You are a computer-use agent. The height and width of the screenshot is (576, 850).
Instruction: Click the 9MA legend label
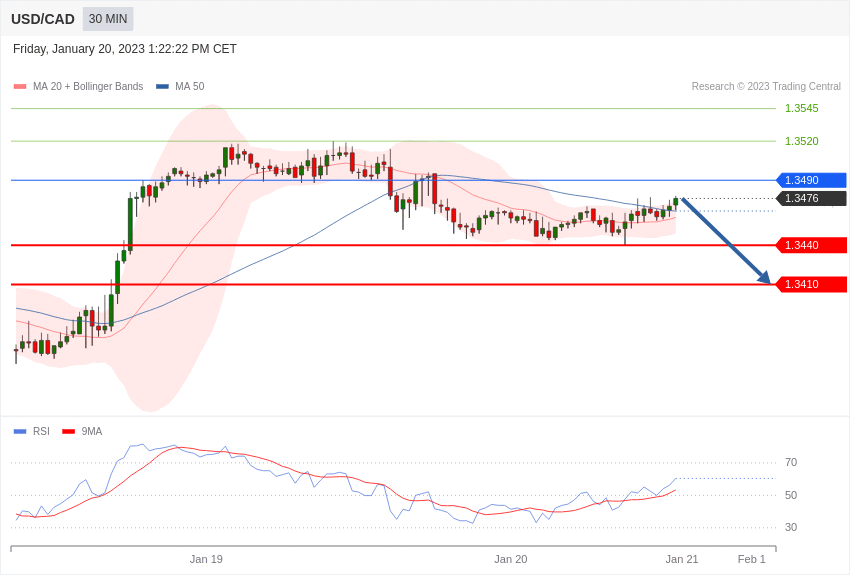tap(92, 431)
